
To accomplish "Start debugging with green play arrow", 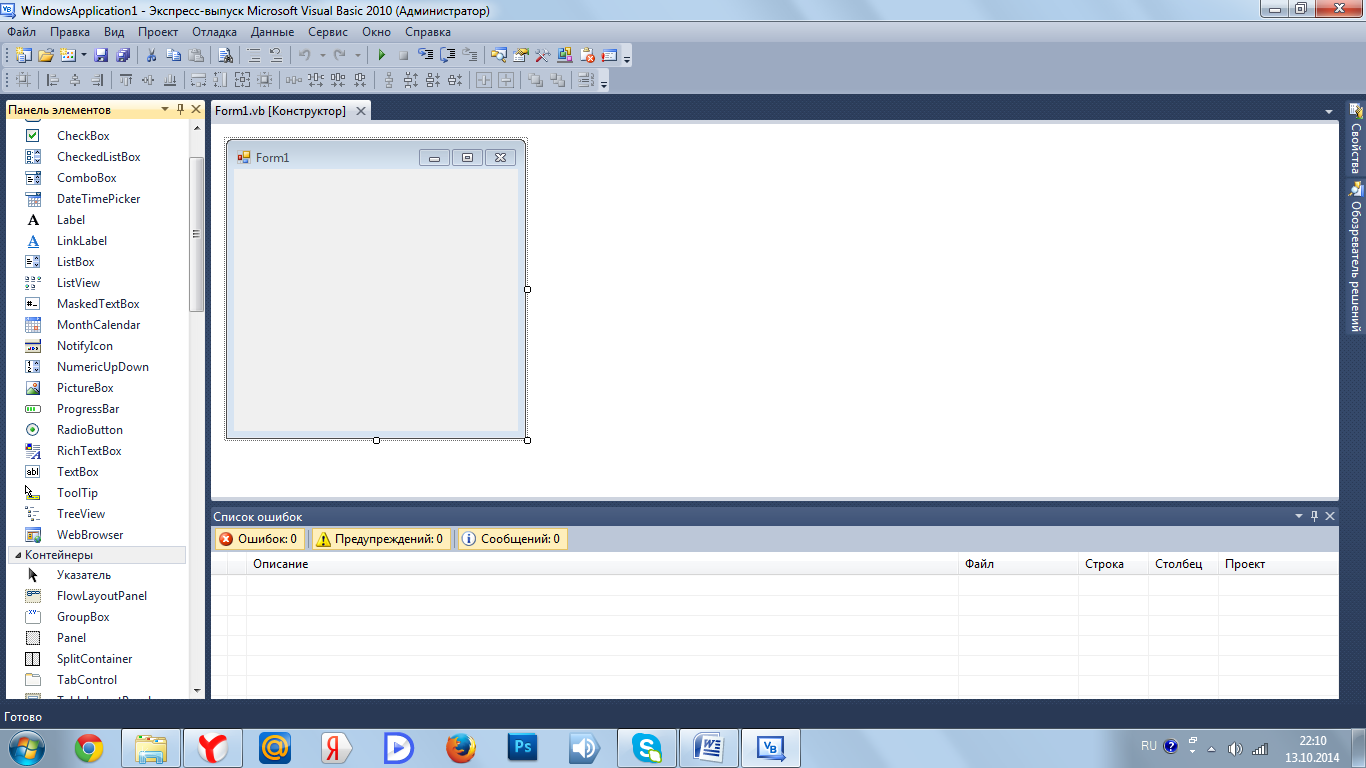I will [381, 55].
